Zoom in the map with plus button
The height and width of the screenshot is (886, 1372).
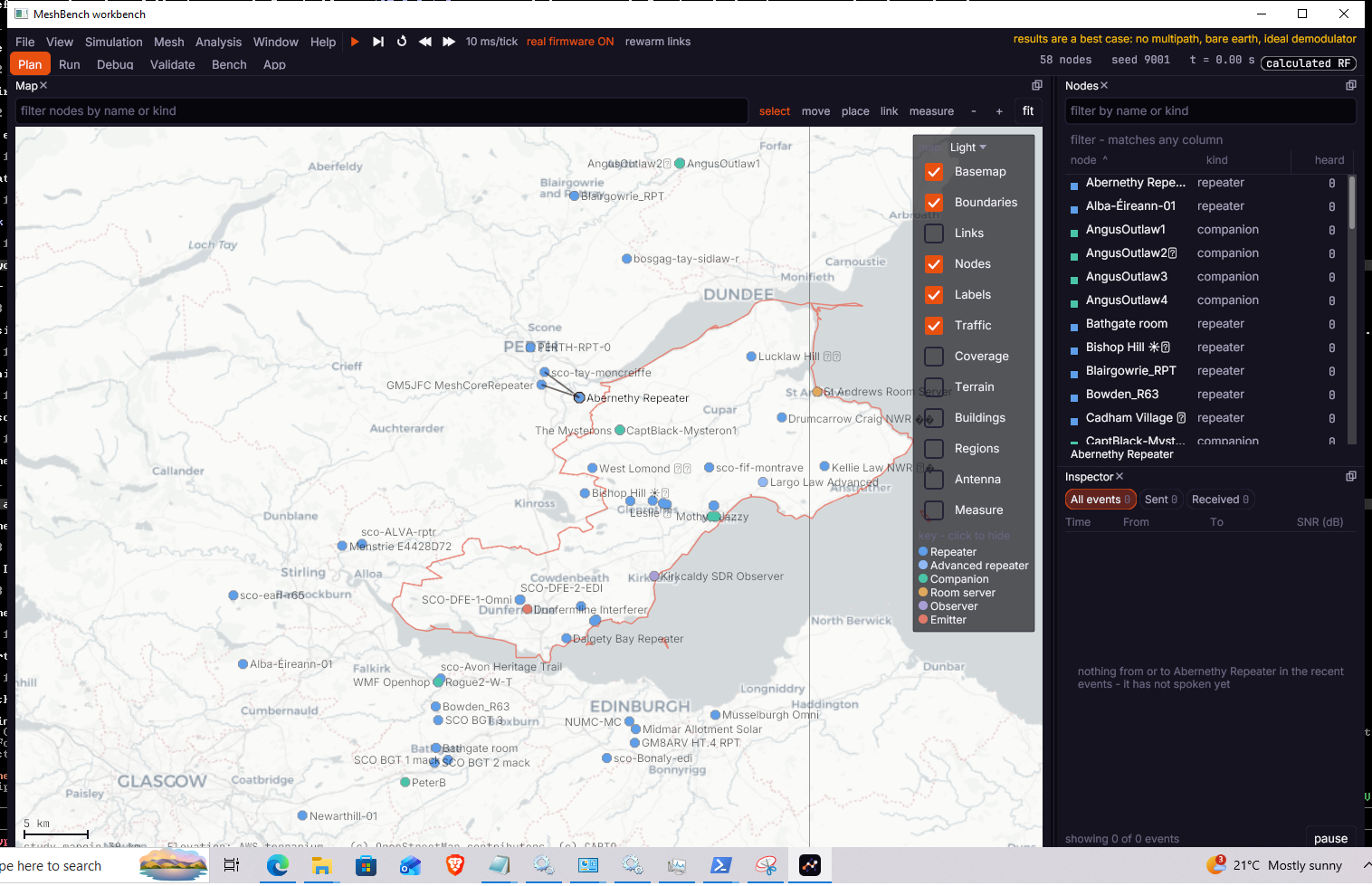pyautogui.click(x=999, y=111)
